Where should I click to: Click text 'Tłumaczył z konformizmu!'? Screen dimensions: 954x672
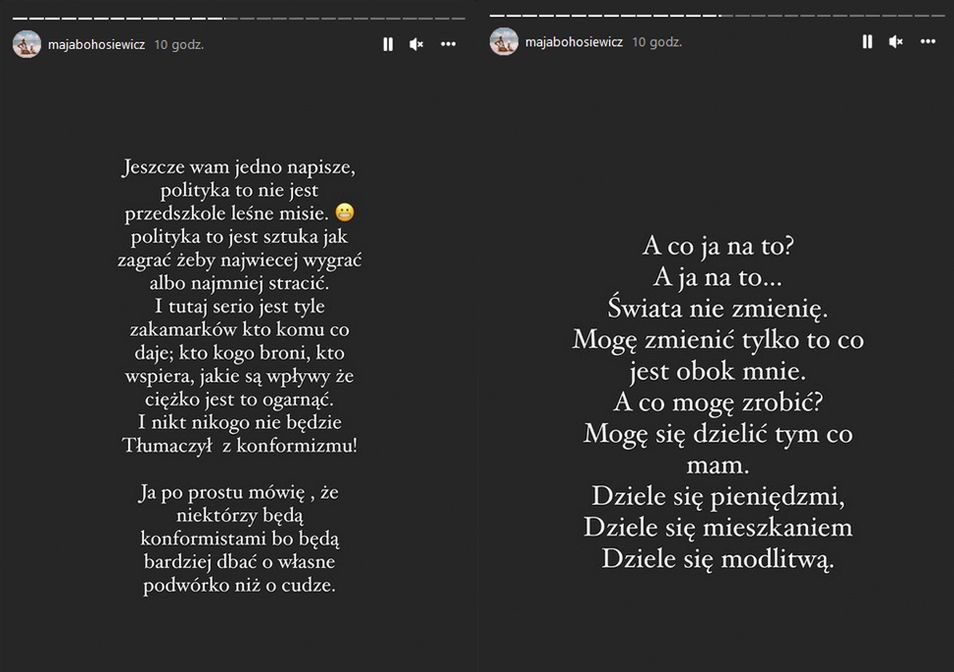[240, 446]
